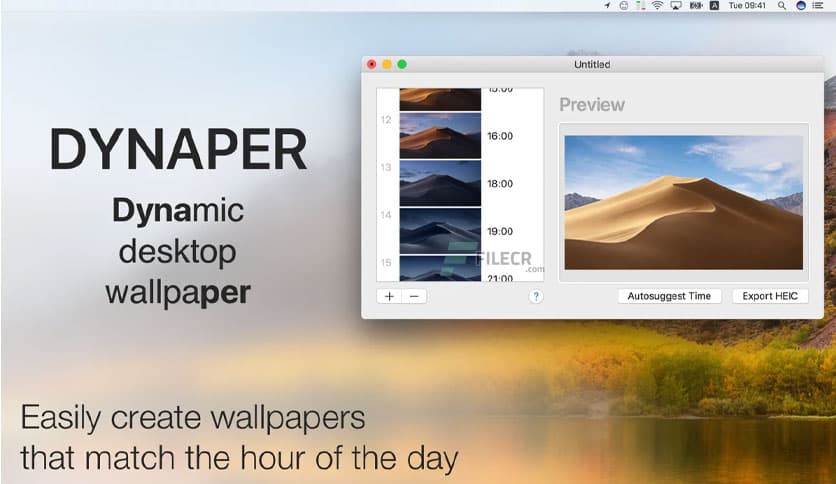Minimize the Untitled window with yellow button
The image size is (836, 484).
pyautogui.click(x=387, y=64)
